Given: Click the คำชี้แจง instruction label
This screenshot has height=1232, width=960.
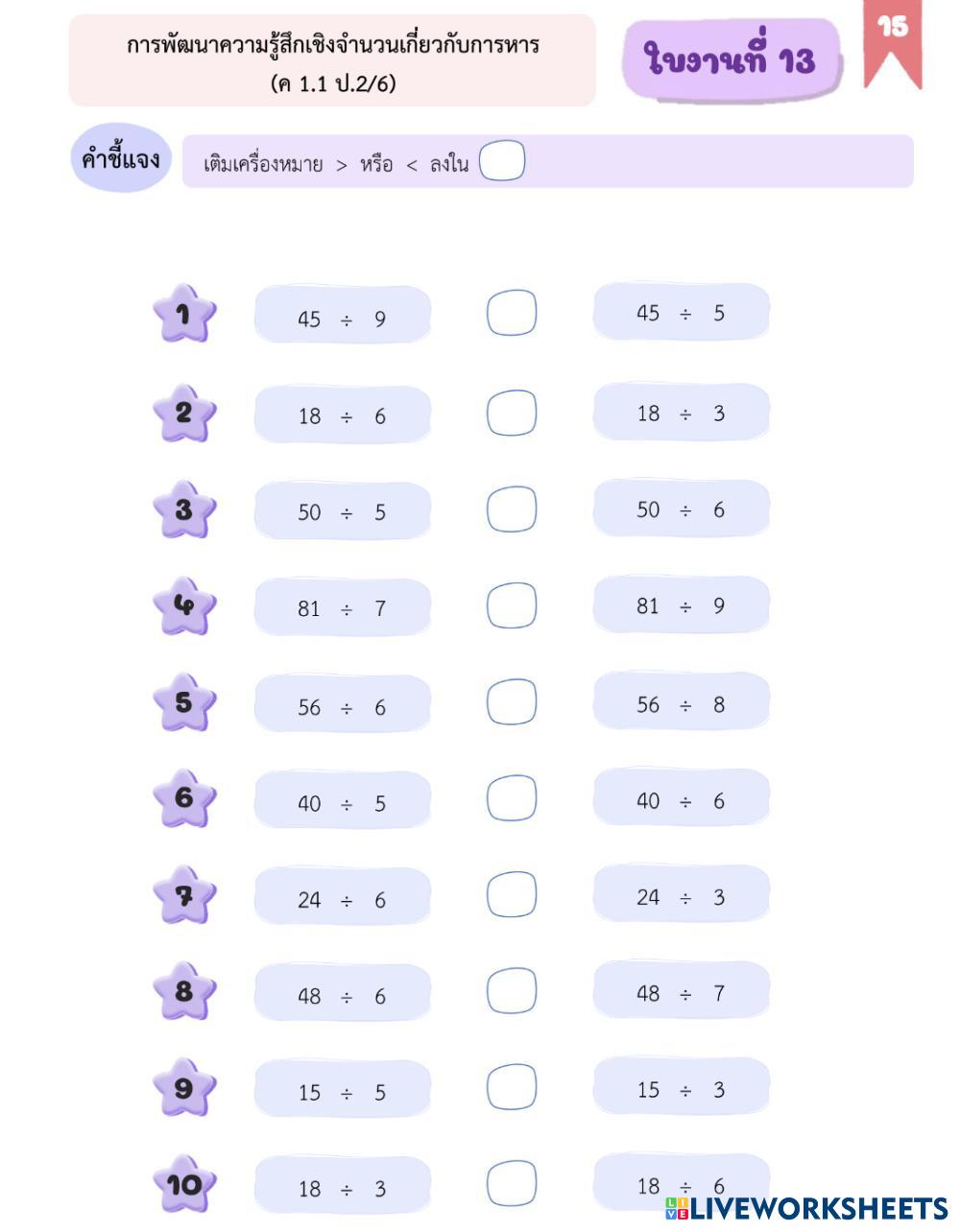Looking at the screenshot, I should (120, 158).
